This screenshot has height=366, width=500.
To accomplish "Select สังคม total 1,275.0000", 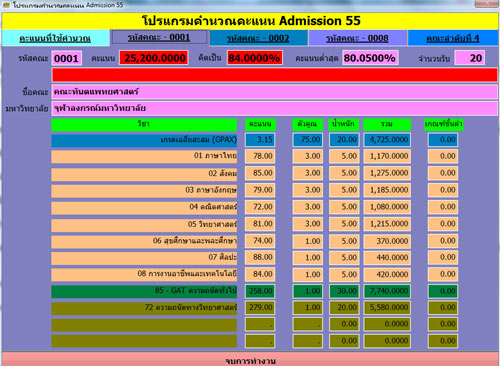I will [x=387, y=173].
